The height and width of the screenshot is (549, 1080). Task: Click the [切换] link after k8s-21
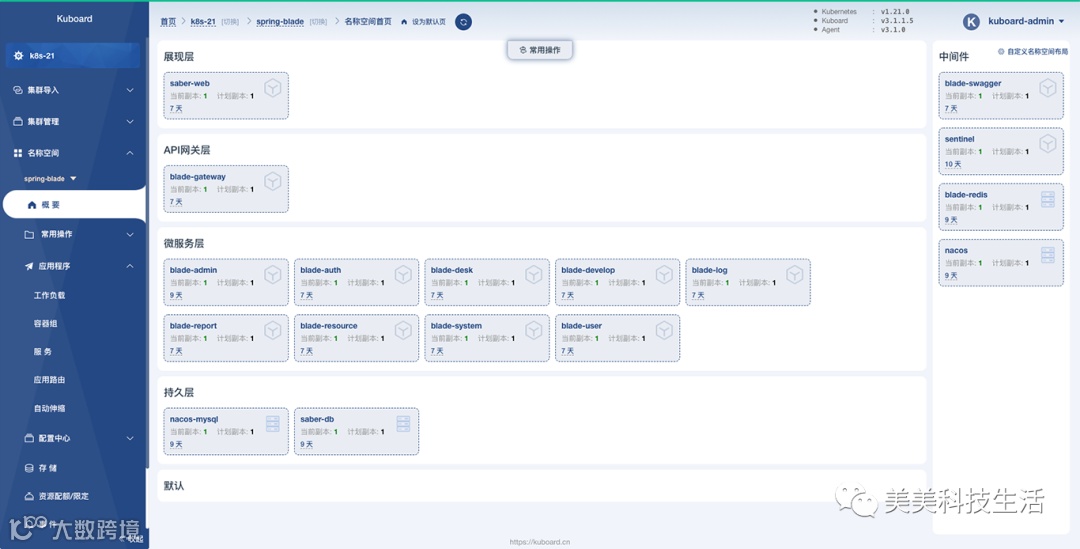click(x=230, y=22)
